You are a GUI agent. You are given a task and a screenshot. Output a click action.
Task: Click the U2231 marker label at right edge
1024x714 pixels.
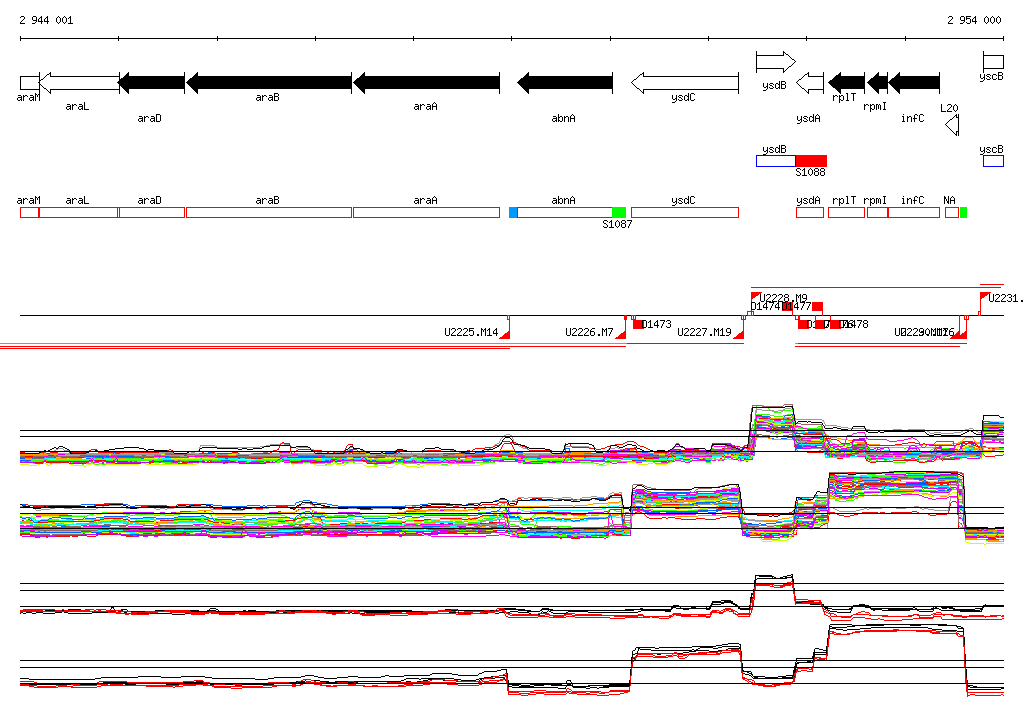(x=1005, y=298)
